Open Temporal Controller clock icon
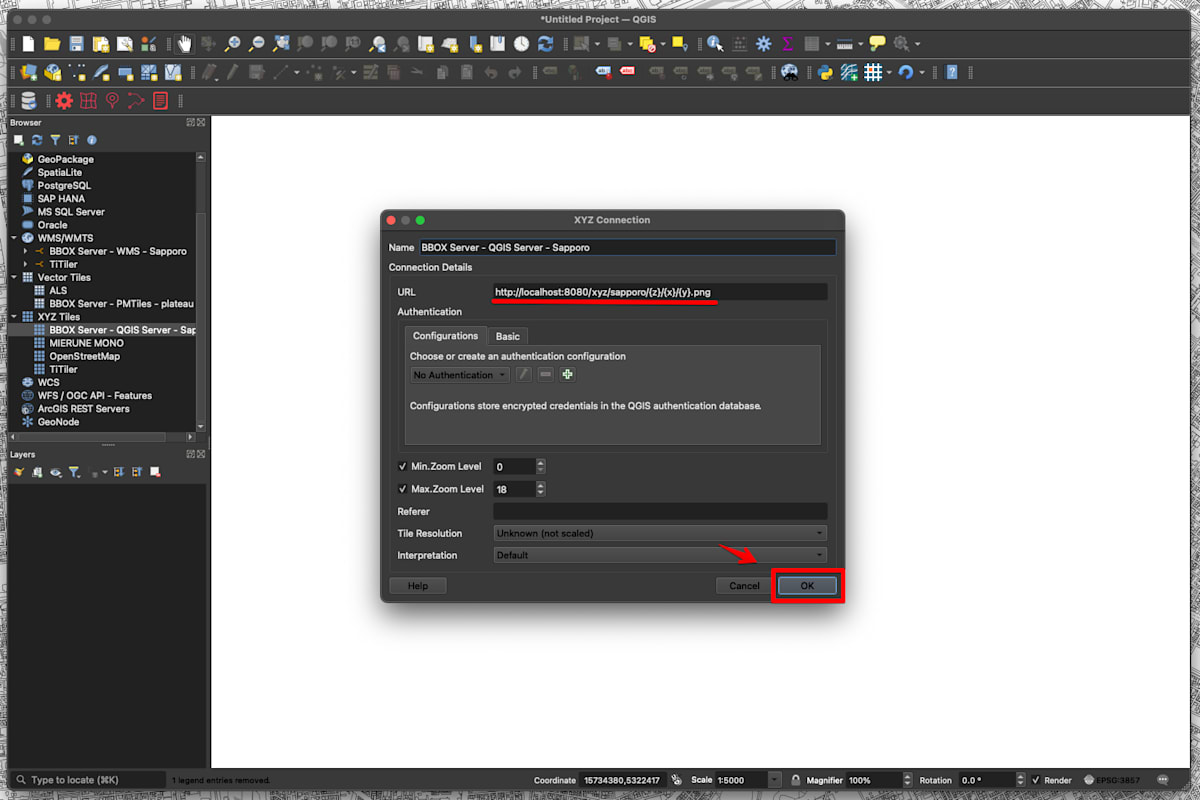This screenshot has height=800, width=1200. click(x=521, y=44)
